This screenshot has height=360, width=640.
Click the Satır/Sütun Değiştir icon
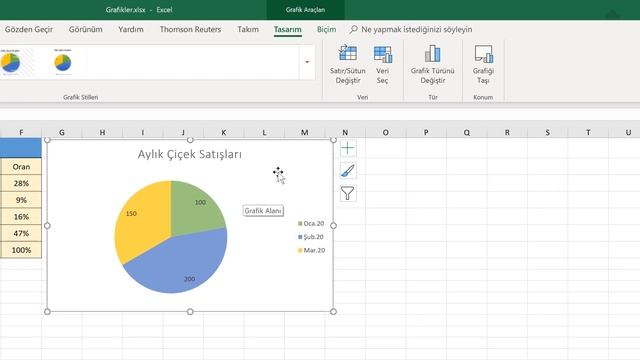click(348, 53)
